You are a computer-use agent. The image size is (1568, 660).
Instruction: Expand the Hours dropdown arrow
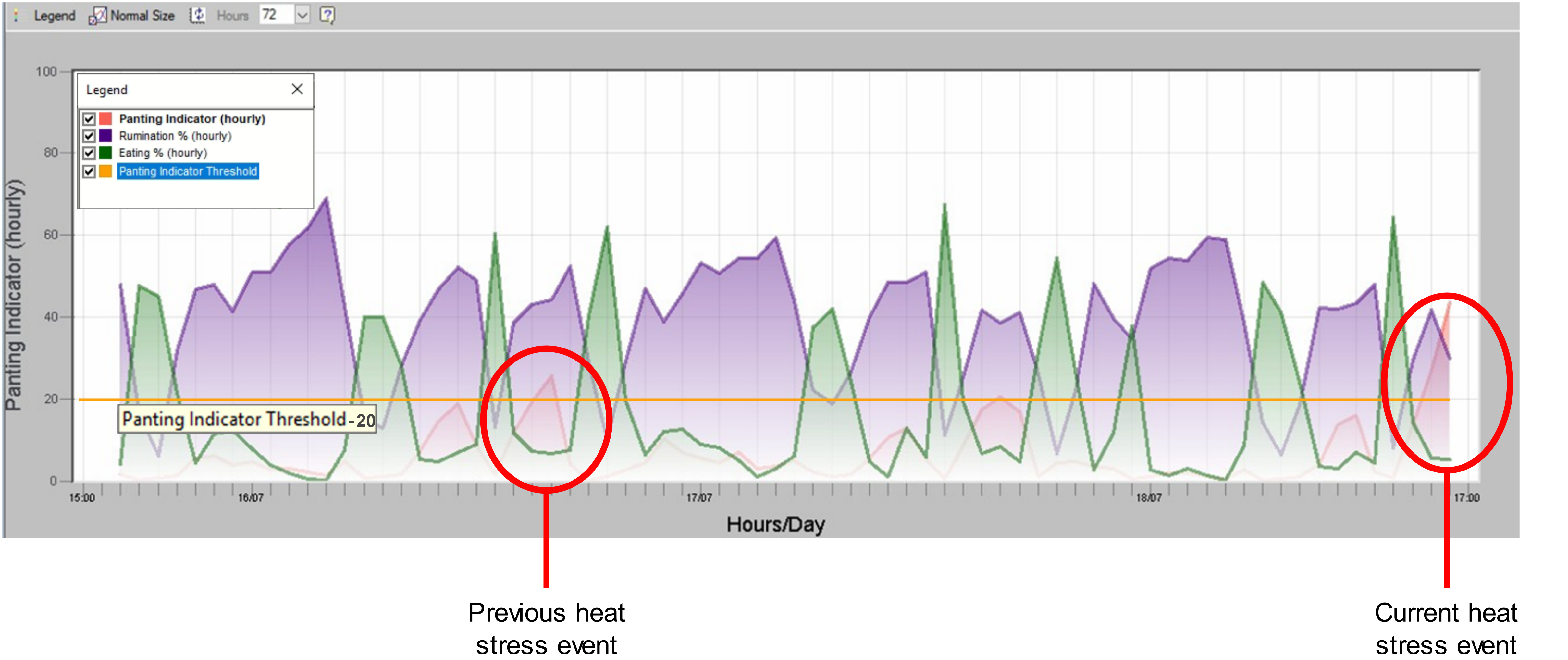click(x=302, y=15)
